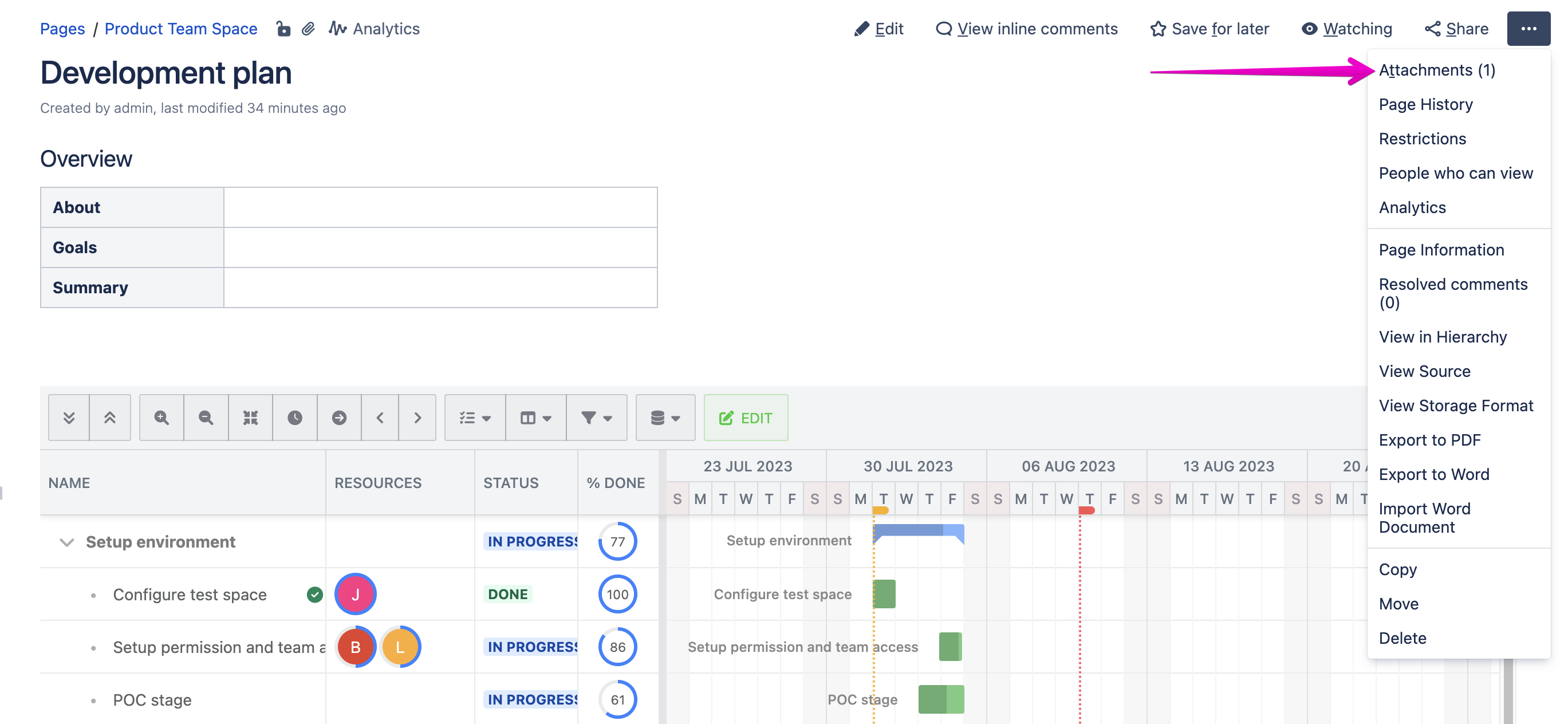This screenshot has width=1568, height=724.
Task: Select Page History from the menu
Action: tap(1426, 104)
